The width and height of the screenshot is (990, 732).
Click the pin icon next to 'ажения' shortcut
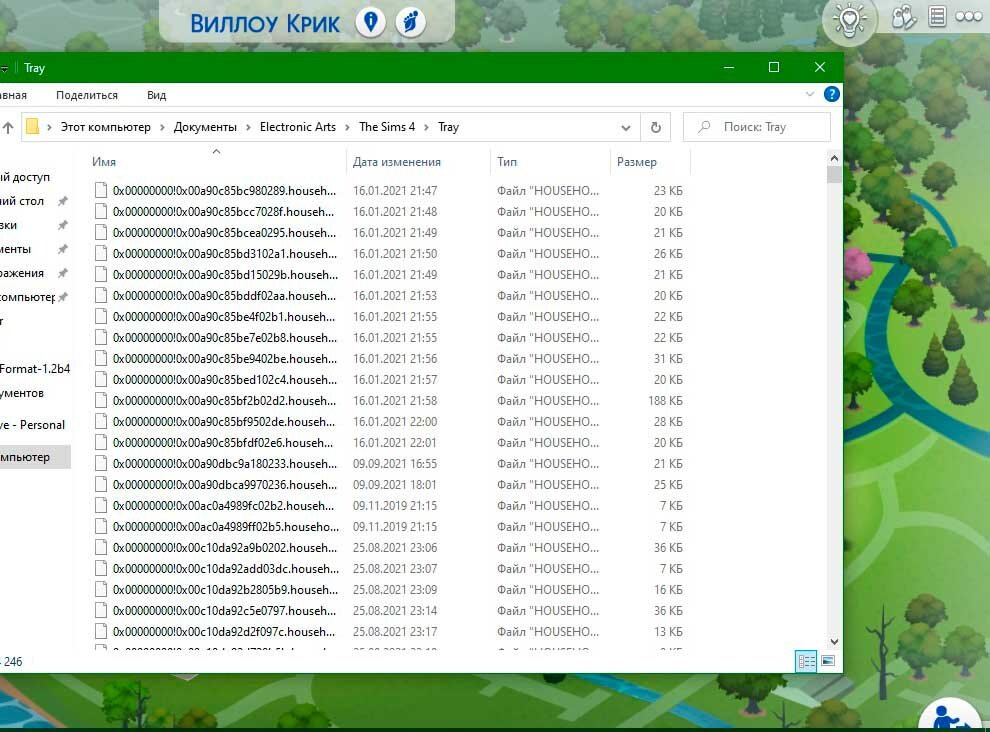[x=63, y=273]
